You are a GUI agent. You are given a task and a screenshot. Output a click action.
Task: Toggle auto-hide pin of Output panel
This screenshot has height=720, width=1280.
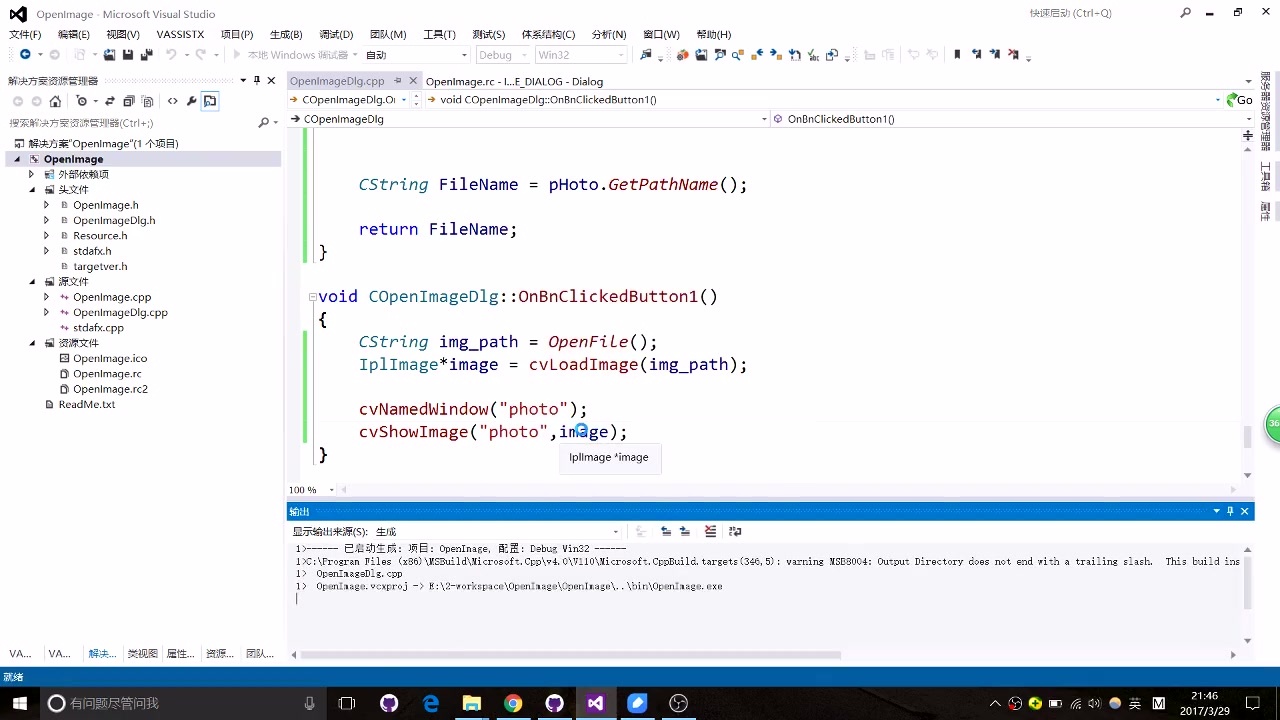click(x=1230, y=511)
